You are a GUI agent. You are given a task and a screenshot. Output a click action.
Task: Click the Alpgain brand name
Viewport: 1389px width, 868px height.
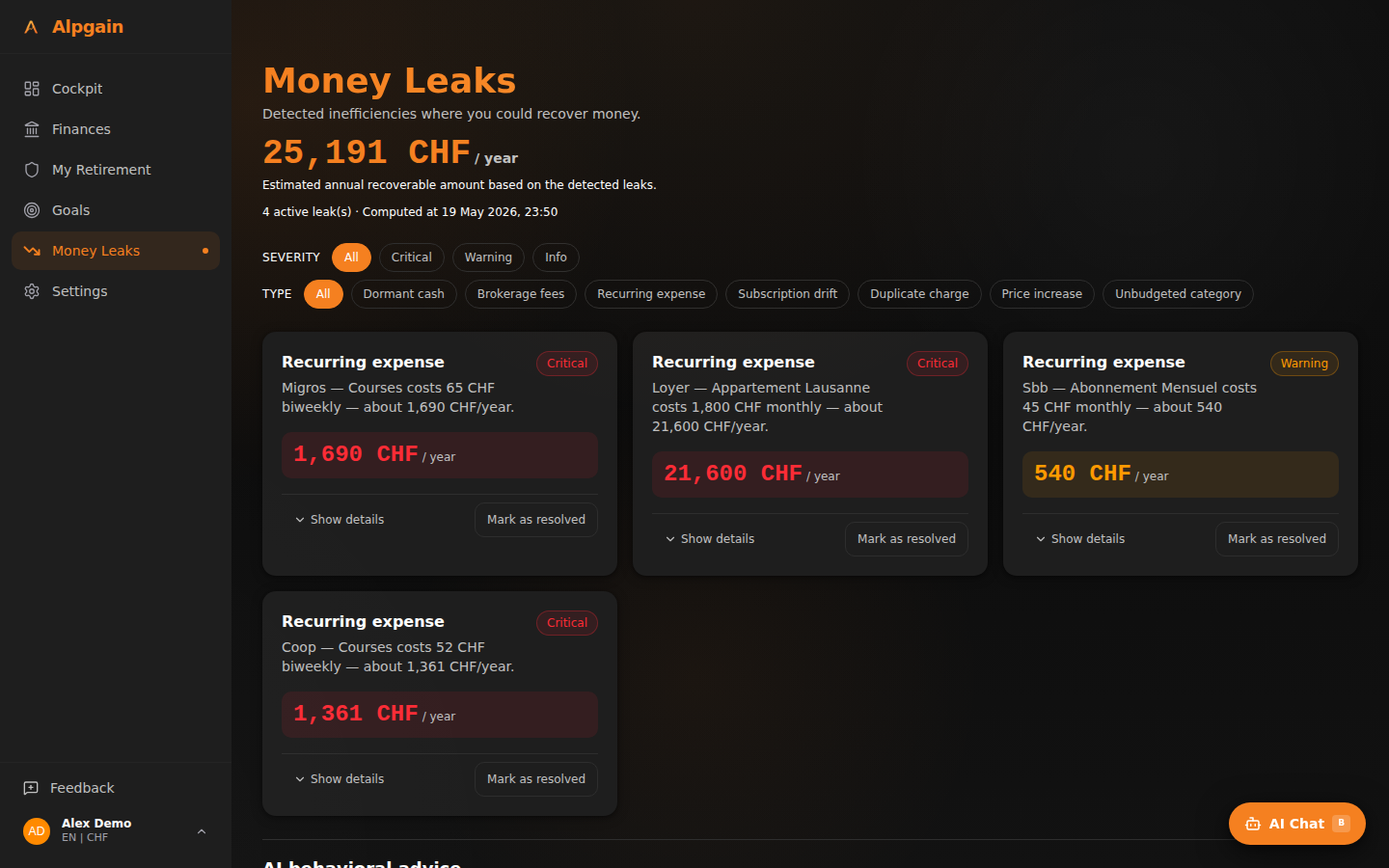pos(88,27)
